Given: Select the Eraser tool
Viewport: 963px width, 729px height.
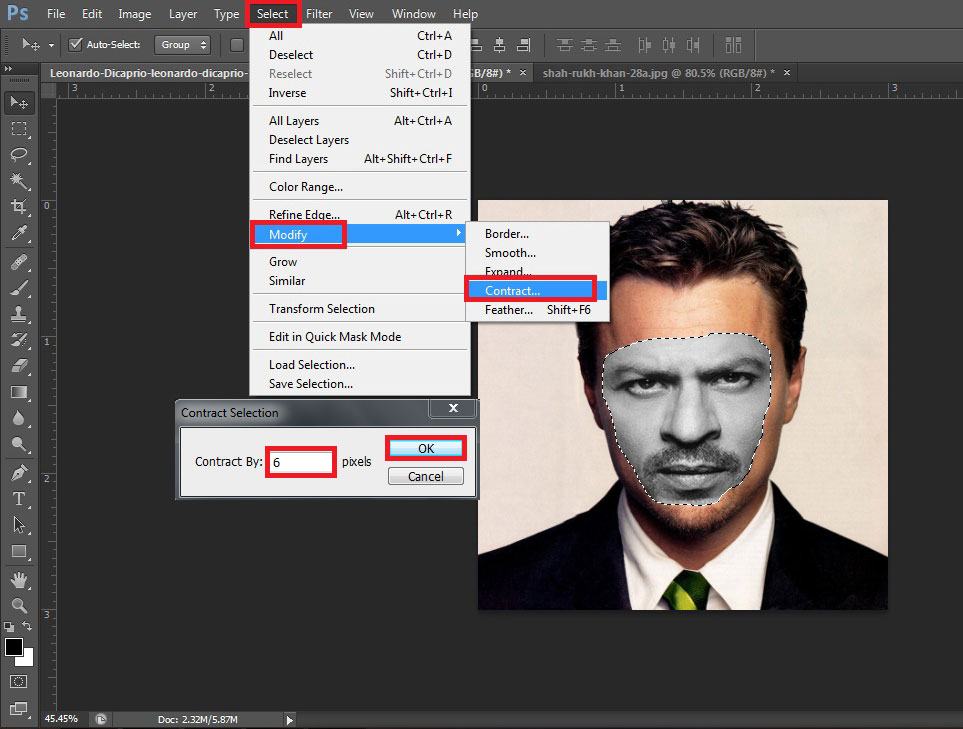Looking at the screenshot, I should click(x=19, y=366).
